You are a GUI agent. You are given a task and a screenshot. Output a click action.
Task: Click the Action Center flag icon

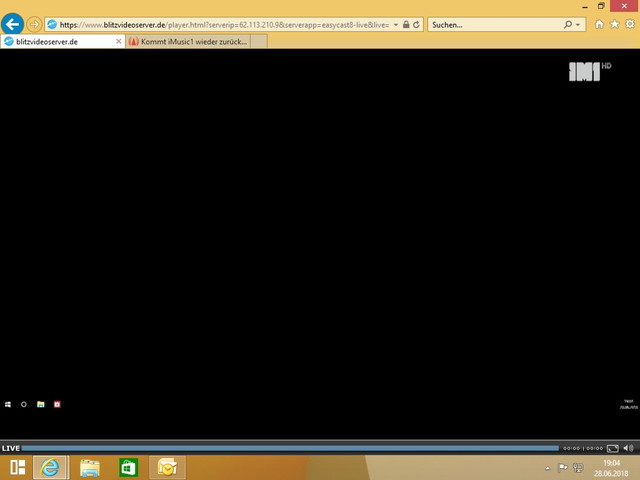coord(562,468)
